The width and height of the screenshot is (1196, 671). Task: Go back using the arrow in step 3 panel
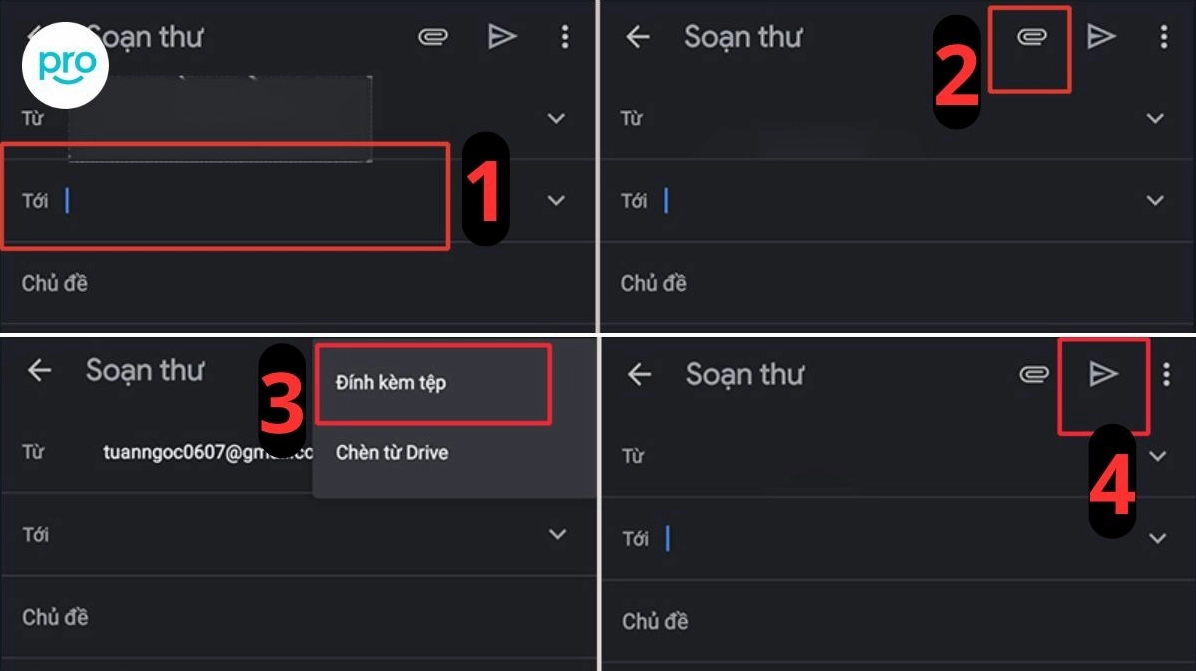click(39, 370)
